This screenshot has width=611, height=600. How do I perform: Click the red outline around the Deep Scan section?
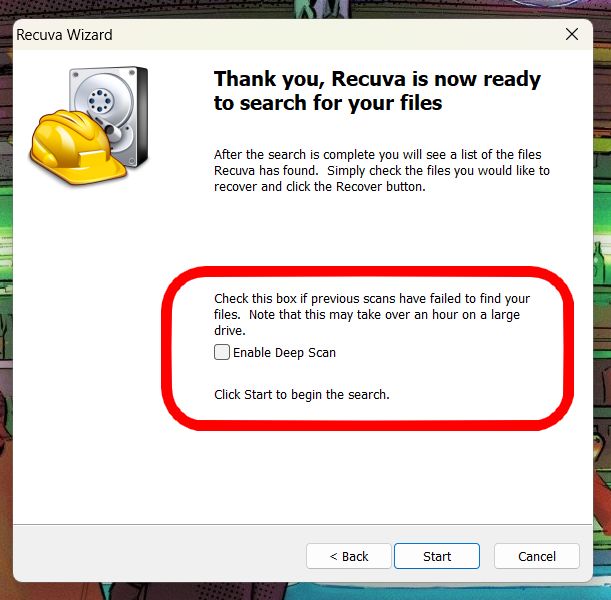click(x=367, y=272)
